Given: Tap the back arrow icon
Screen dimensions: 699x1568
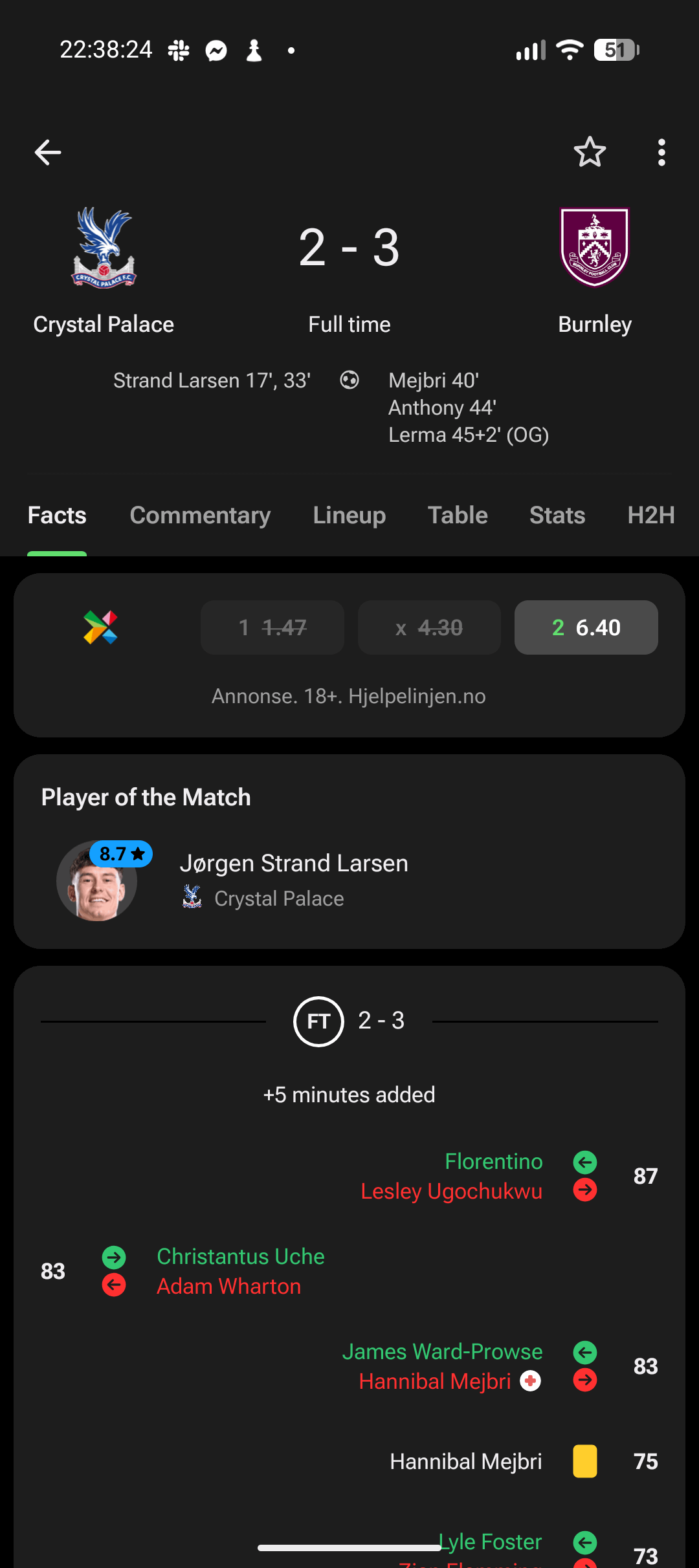Looking at the screenshot, I should click(x=48, y=153).
